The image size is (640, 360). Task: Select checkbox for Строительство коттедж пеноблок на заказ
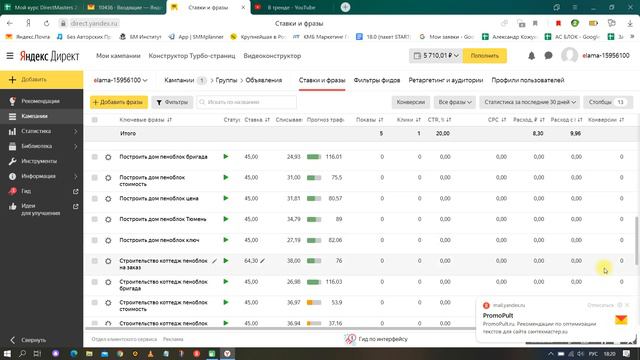(x=95, y=261)
